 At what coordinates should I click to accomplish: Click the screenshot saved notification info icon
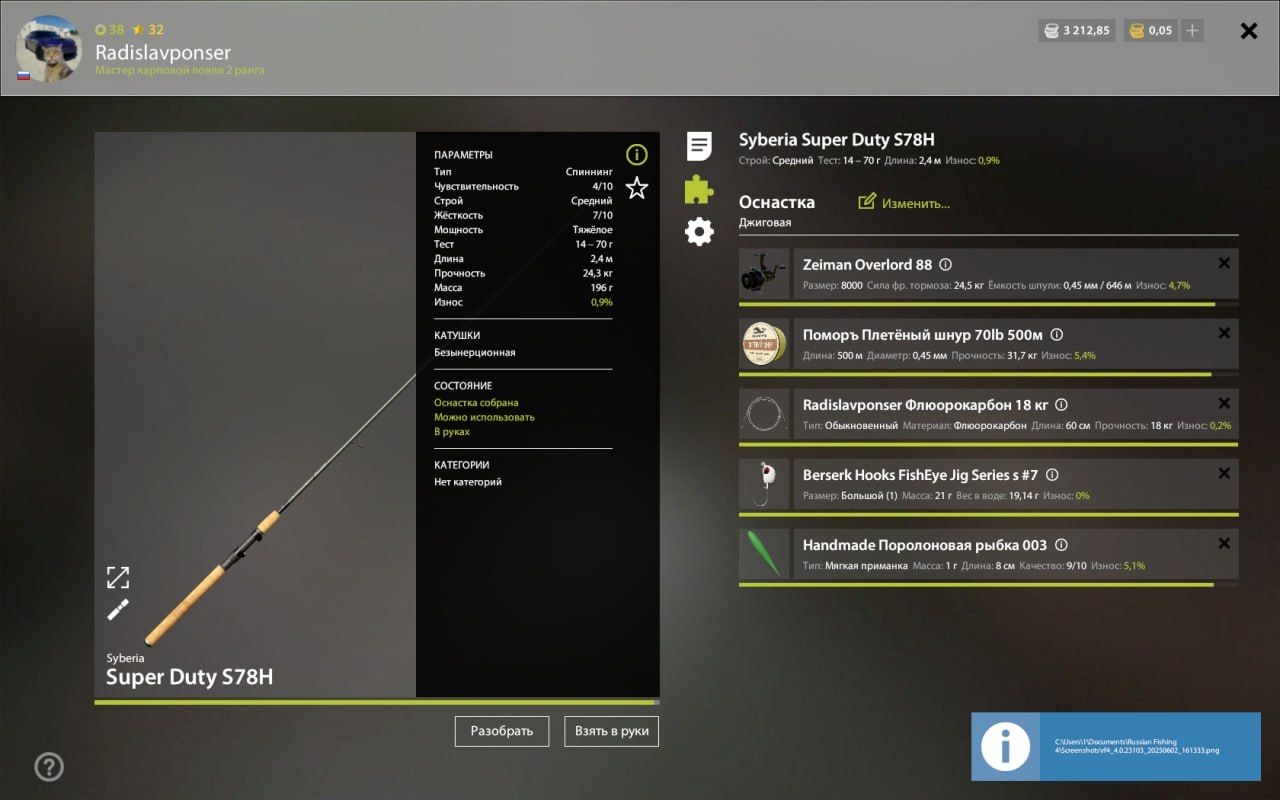click(1005, 746)
